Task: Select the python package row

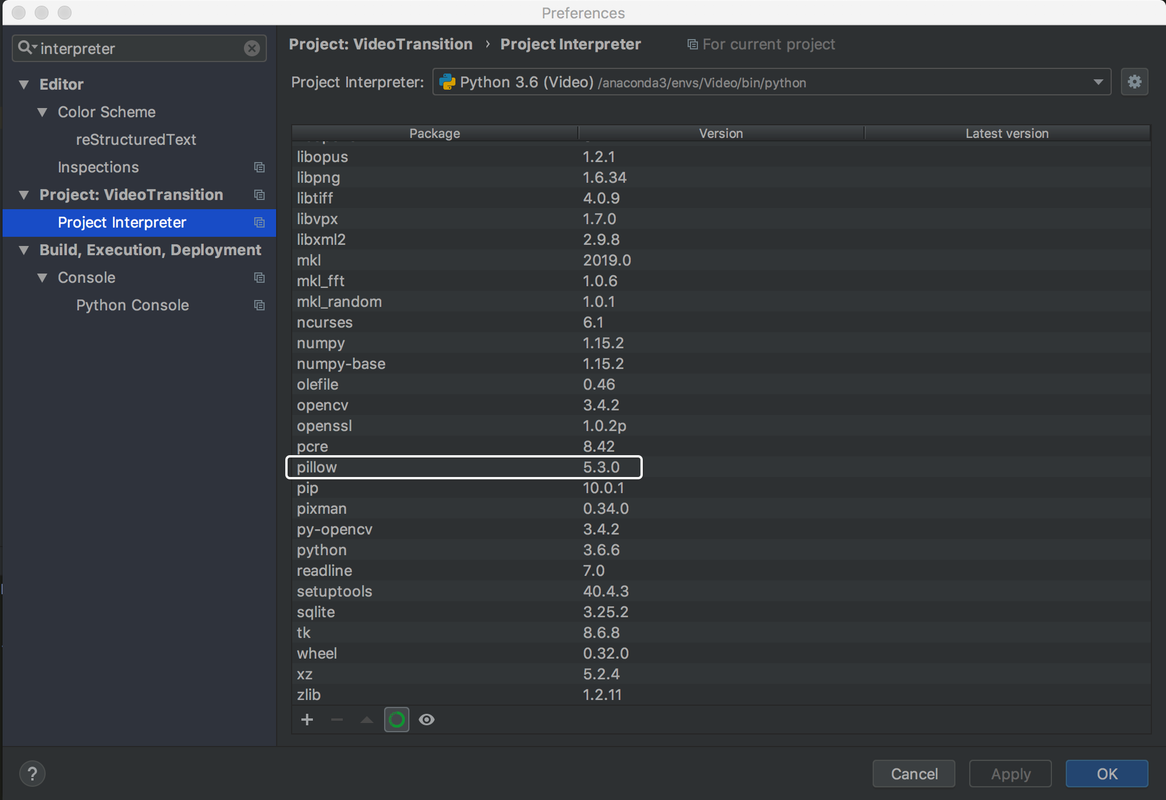Action: click(x=721, y=550)
